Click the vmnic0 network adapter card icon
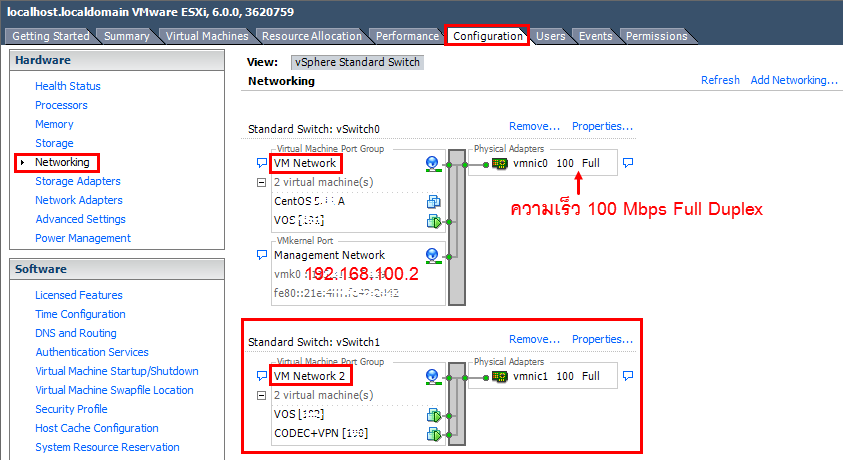843x460 pixels. [x=500, y=163]
